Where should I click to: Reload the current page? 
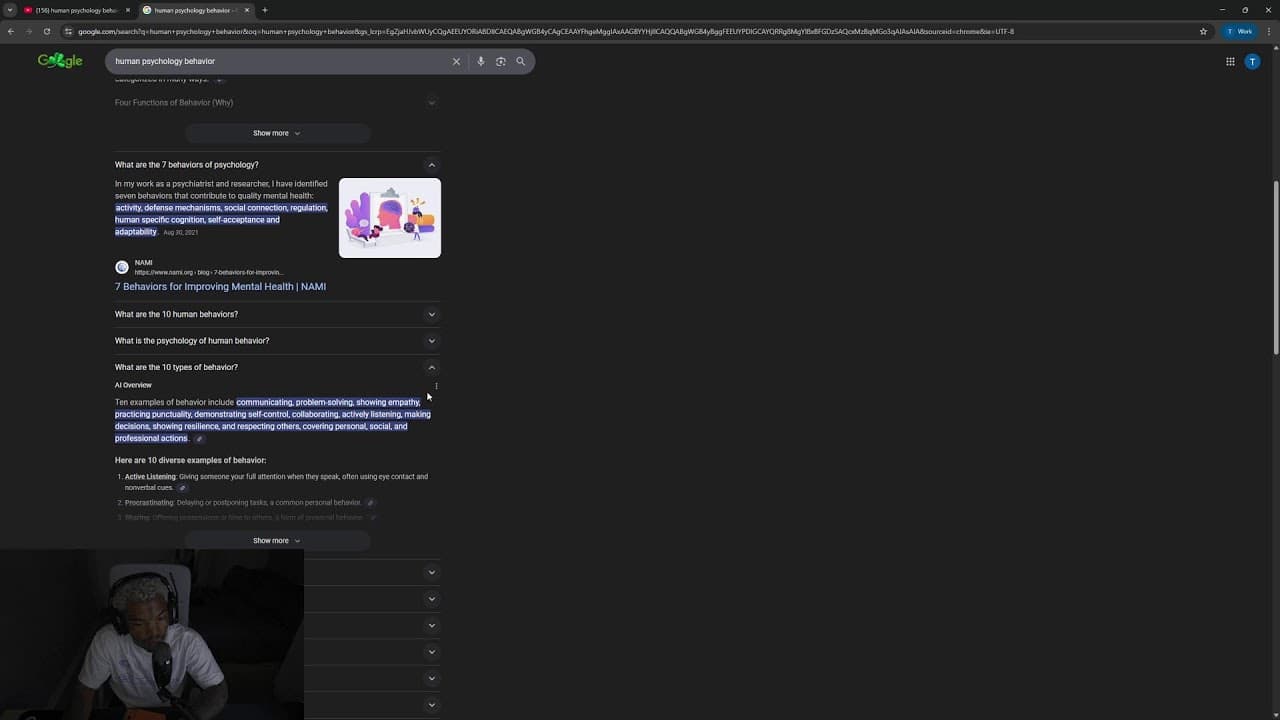tap(46, 31)
